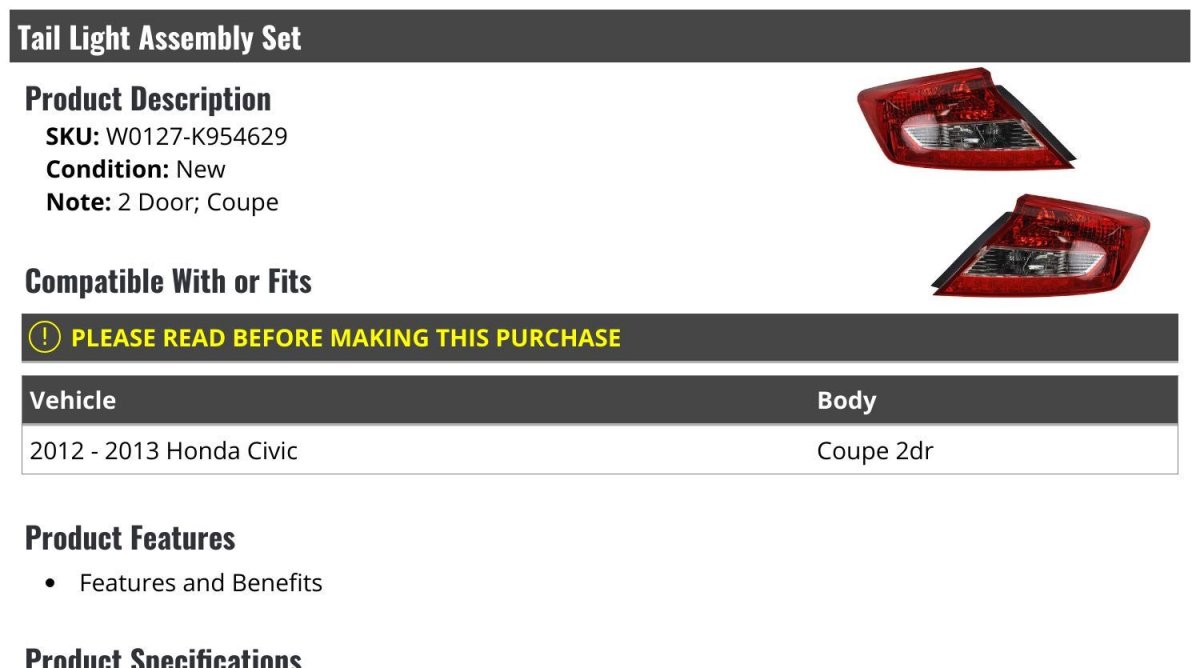Screen dimensions: 1200x668
Task: Click the Coupe 2dr body cell
Action: pos(875,451)
